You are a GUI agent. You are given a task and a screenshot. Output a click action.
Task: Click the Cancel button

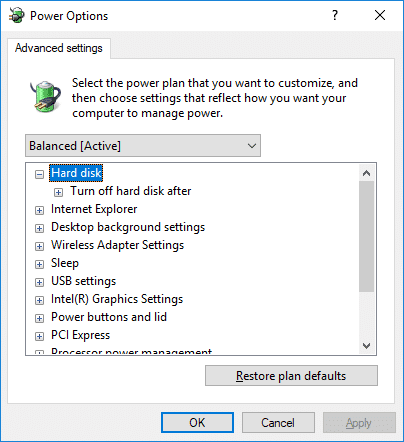(x=278, y=423)
